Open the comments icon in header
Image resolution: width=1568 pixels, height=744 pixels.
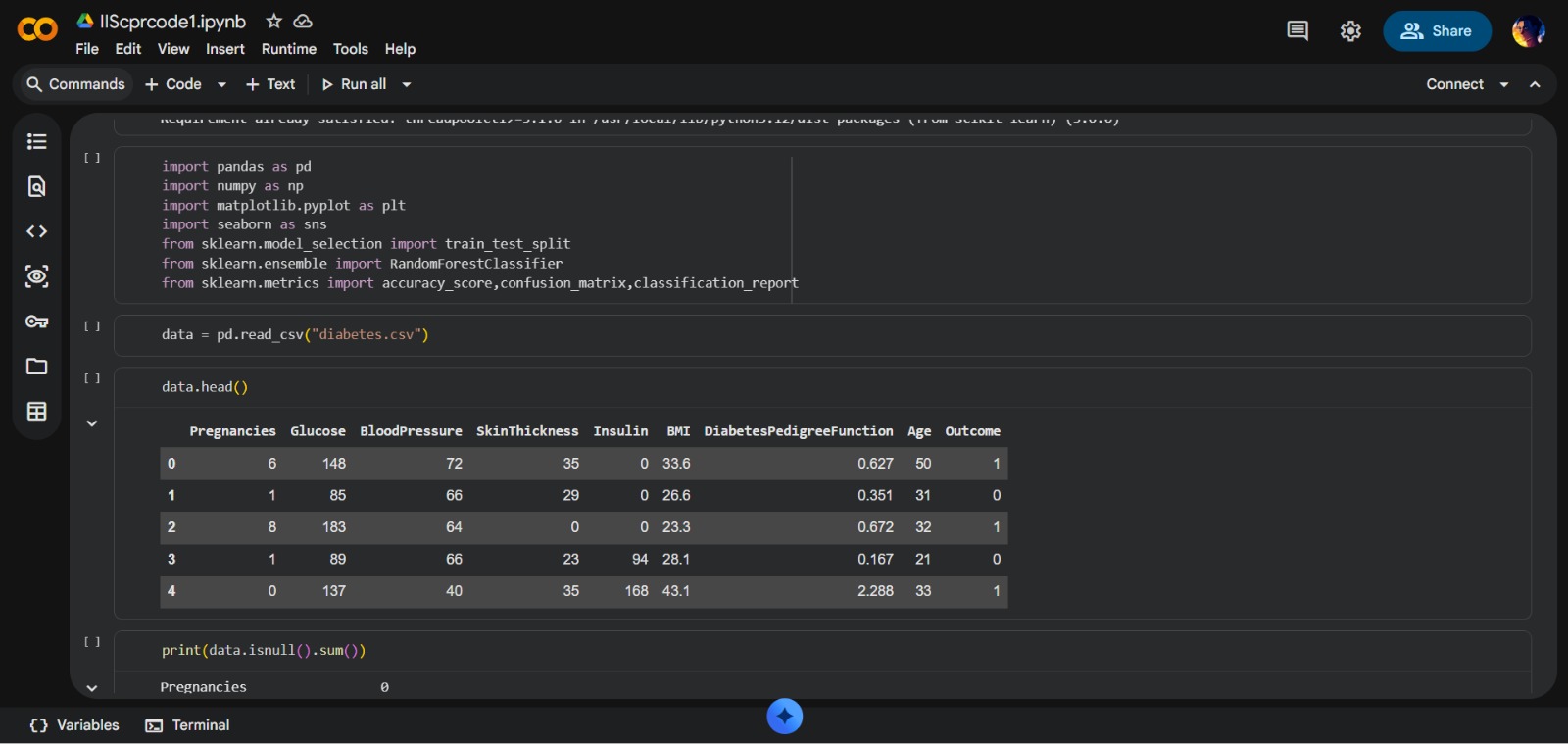1298,31
